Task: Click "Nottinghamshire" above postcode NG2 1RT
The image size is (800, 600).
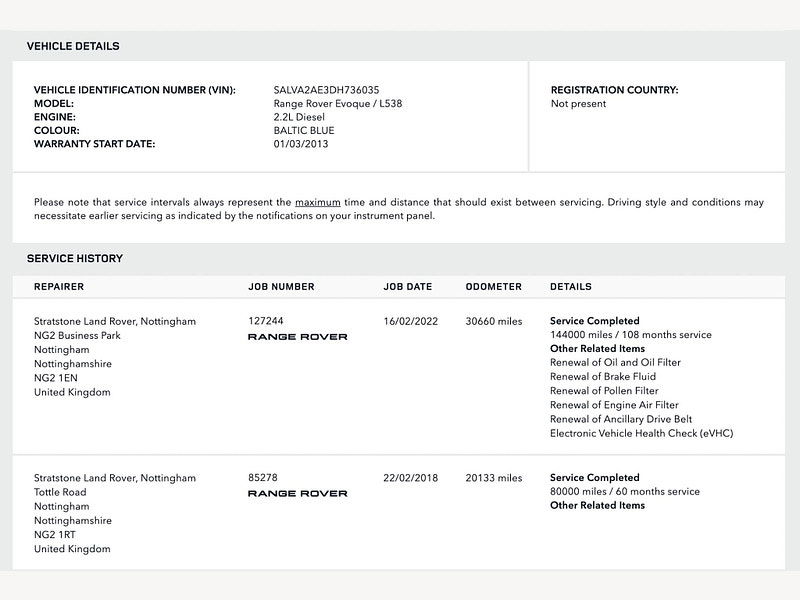Action: (x=72, y=520)
